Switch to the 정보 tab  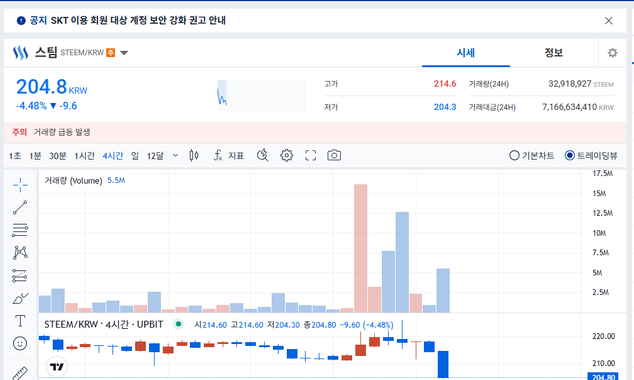(554, 53)
